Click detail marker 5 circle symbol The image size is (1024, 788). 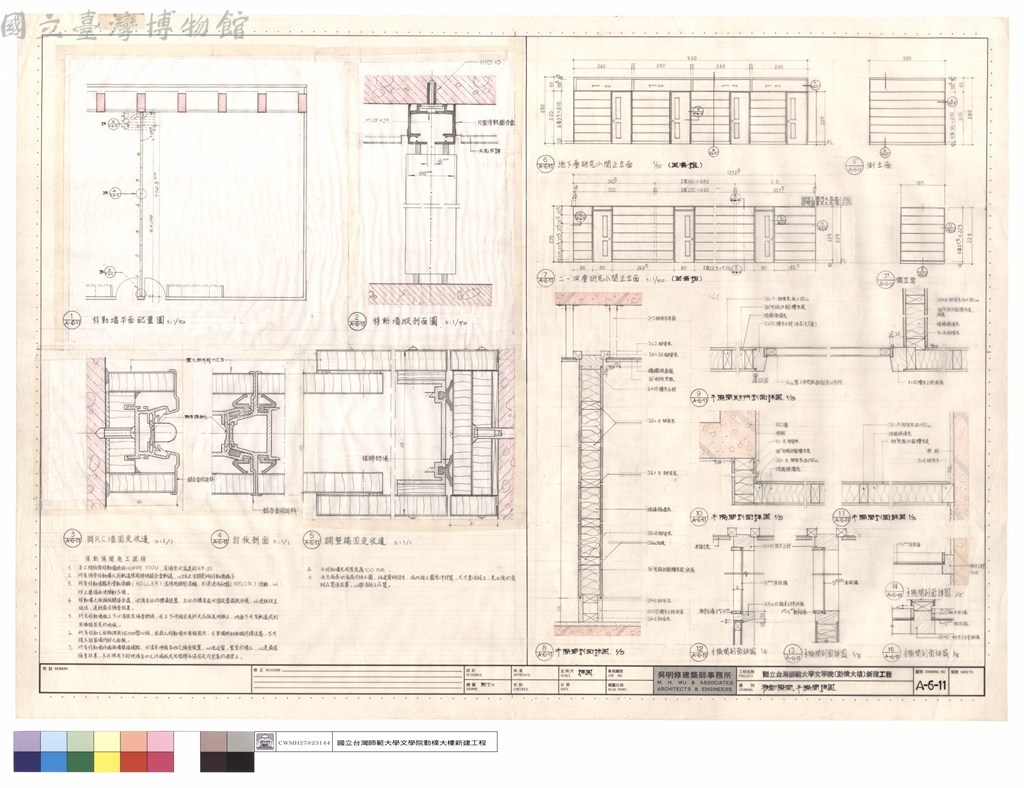click(312, 541)
